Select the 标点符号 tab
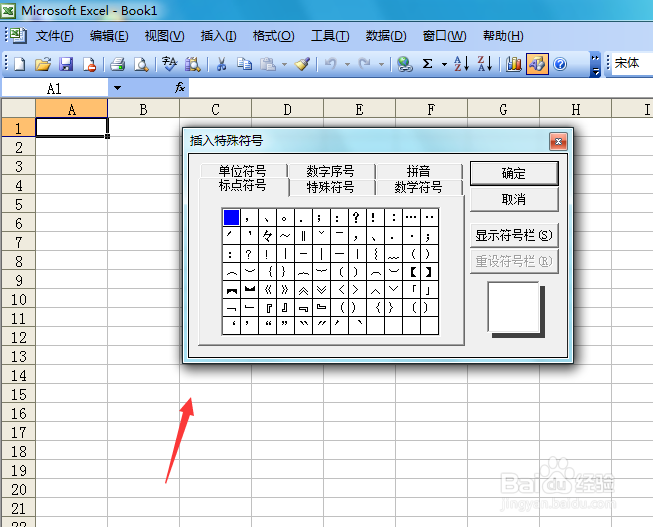This screenshot has width=653, height=527. click(243, 186)
